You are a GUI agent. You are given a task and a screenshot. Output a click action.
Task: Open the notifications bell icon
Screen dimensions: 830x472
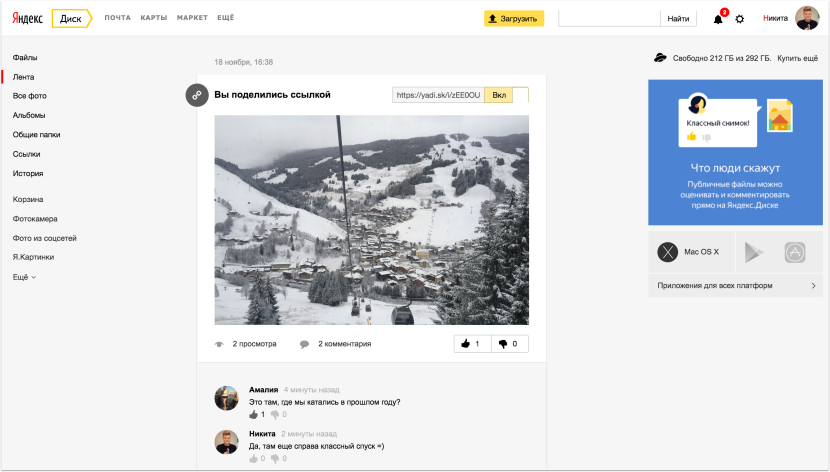pos(718,19)
